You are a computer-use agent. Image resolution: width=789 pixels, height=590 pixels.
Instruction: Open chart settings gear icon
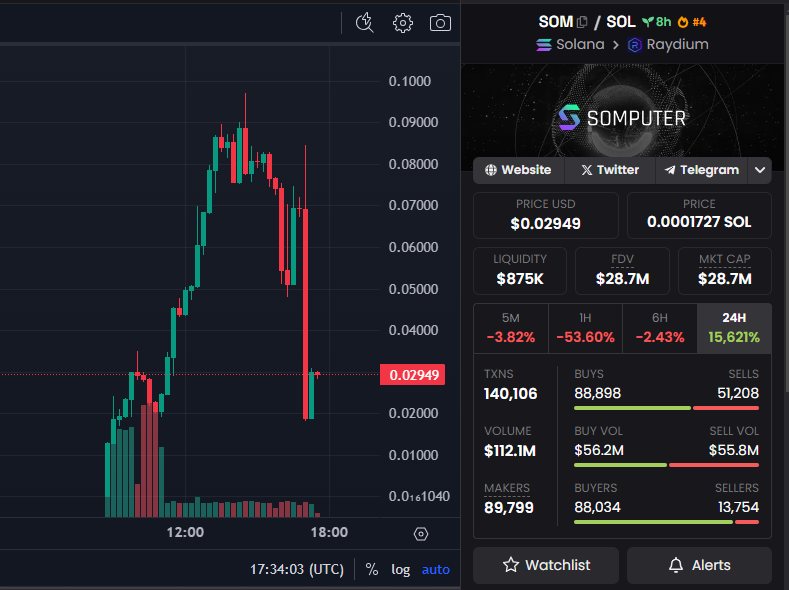point(403,23)
